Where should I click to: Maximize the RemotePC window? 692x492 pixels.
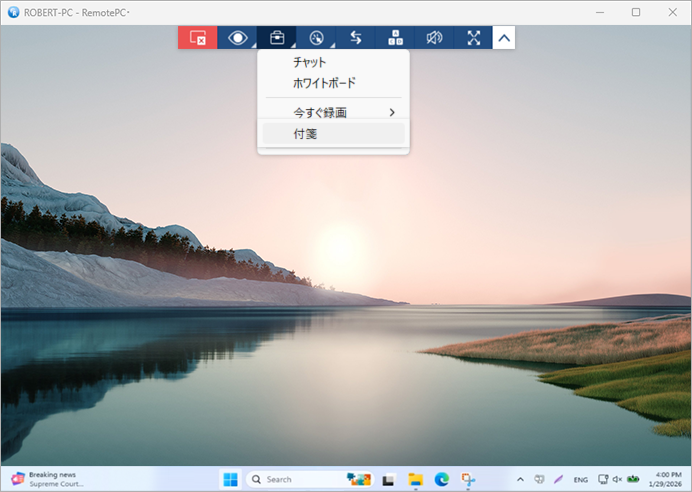[636, 12]
